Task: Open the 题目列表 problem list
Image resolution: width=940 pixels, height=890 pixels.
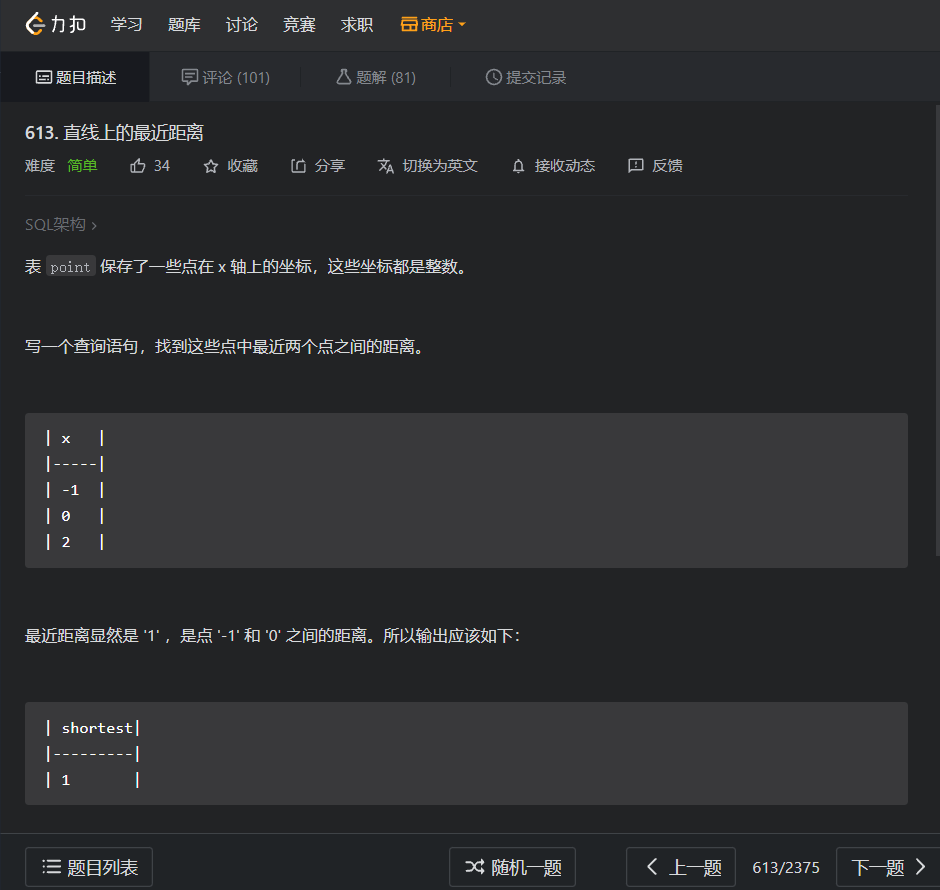Action: (x=89, y=867)
